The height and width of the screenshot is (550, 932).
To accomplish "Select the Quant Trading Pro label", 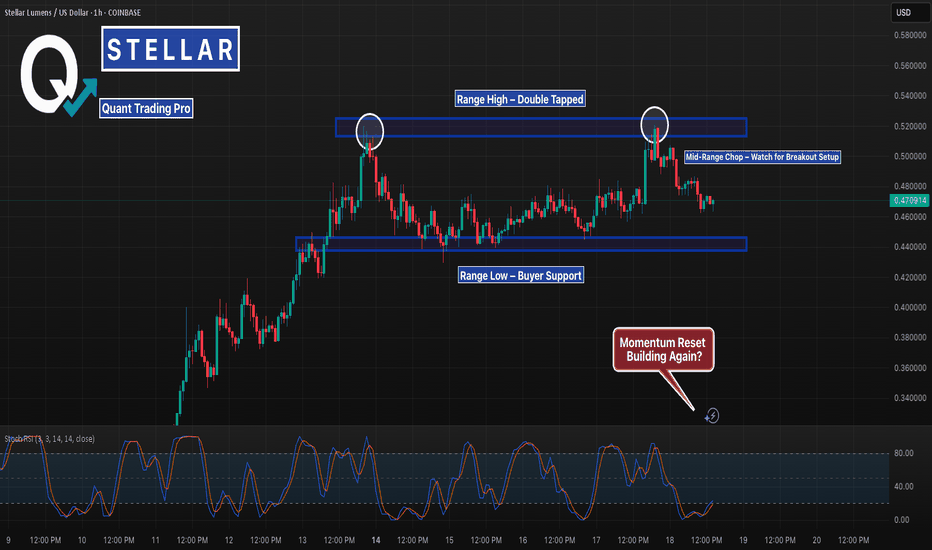I will [146, 108].
